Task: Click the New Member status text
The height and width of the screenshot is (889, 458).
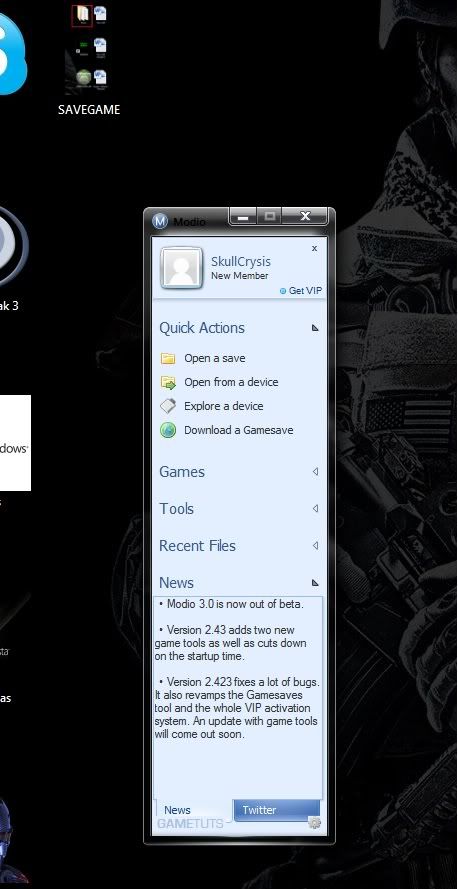Action: (240, 276)
